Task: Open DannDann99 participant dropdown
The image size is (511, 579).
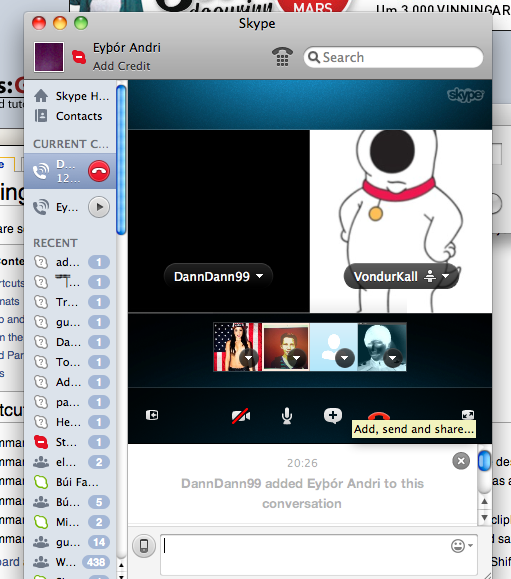Action: coord(260,276)
